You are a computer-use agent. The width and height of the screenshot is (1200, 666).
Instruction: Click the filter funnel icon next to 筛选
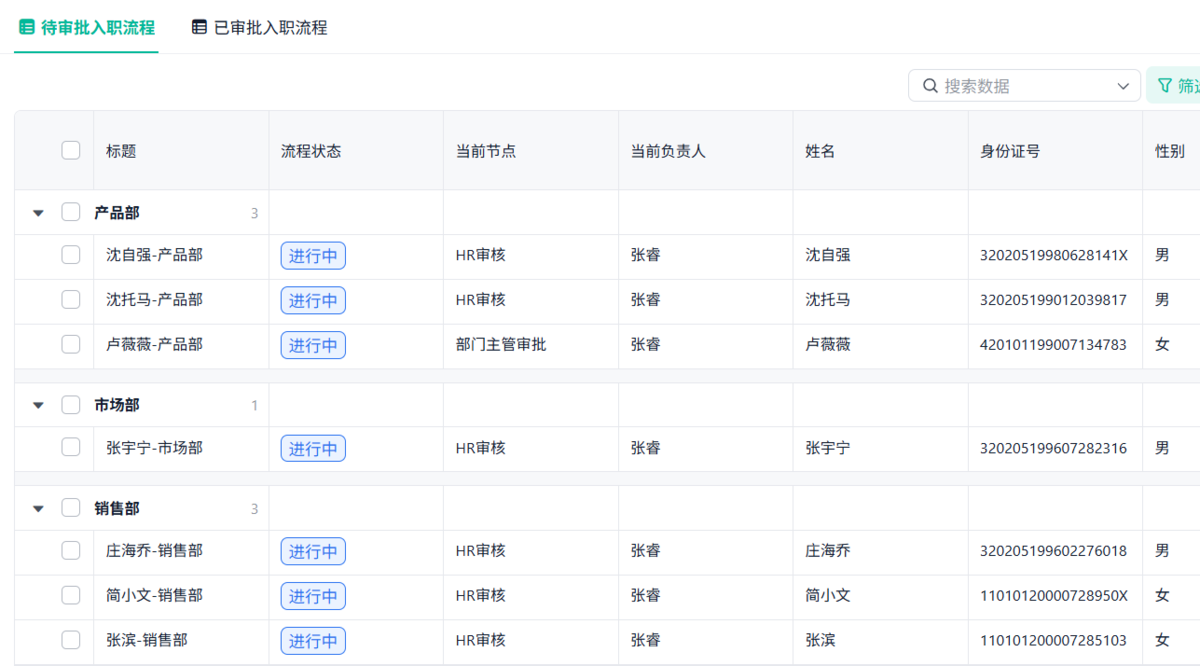(1164, 86)
